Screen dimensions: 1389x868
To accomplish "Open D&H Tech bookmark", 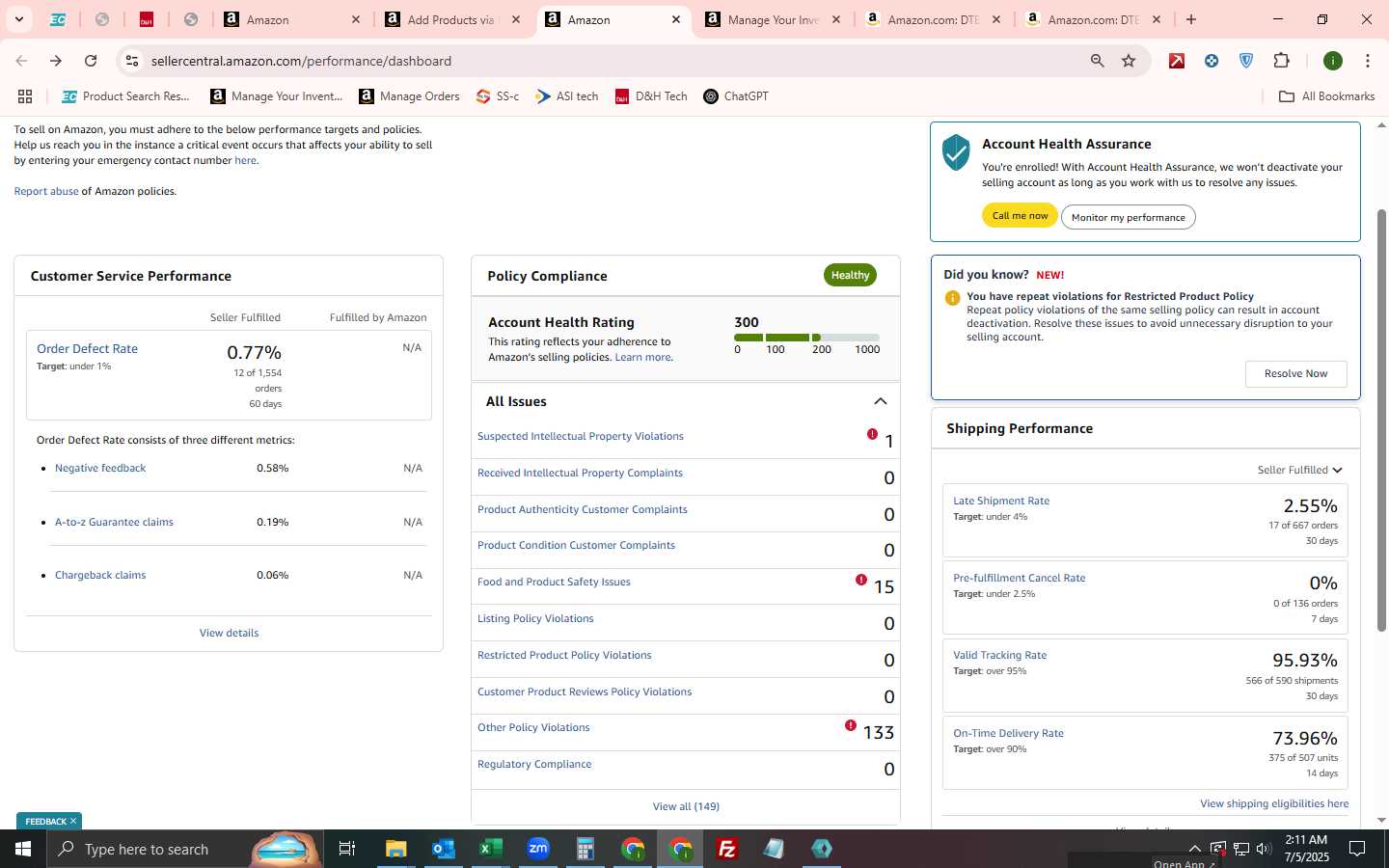I will 651,96.
